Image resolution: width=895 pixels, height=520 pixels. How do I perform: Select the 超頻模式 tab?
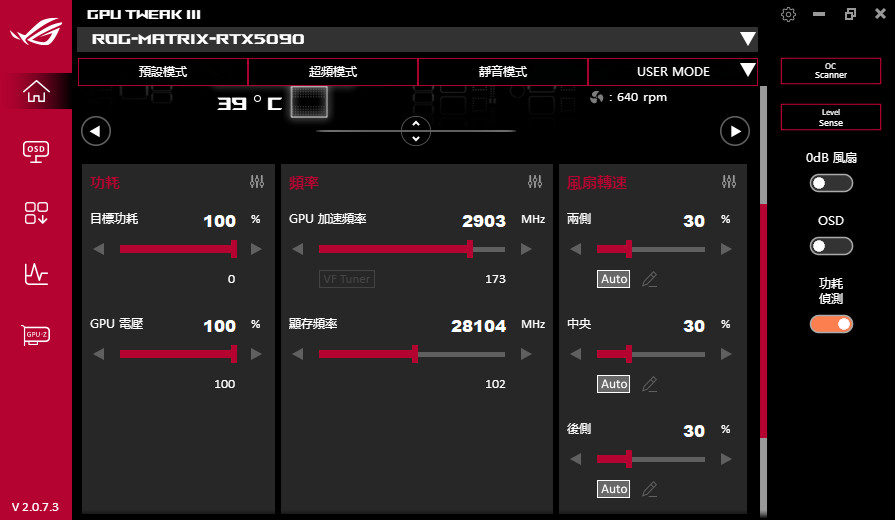[x=332, y=72]
